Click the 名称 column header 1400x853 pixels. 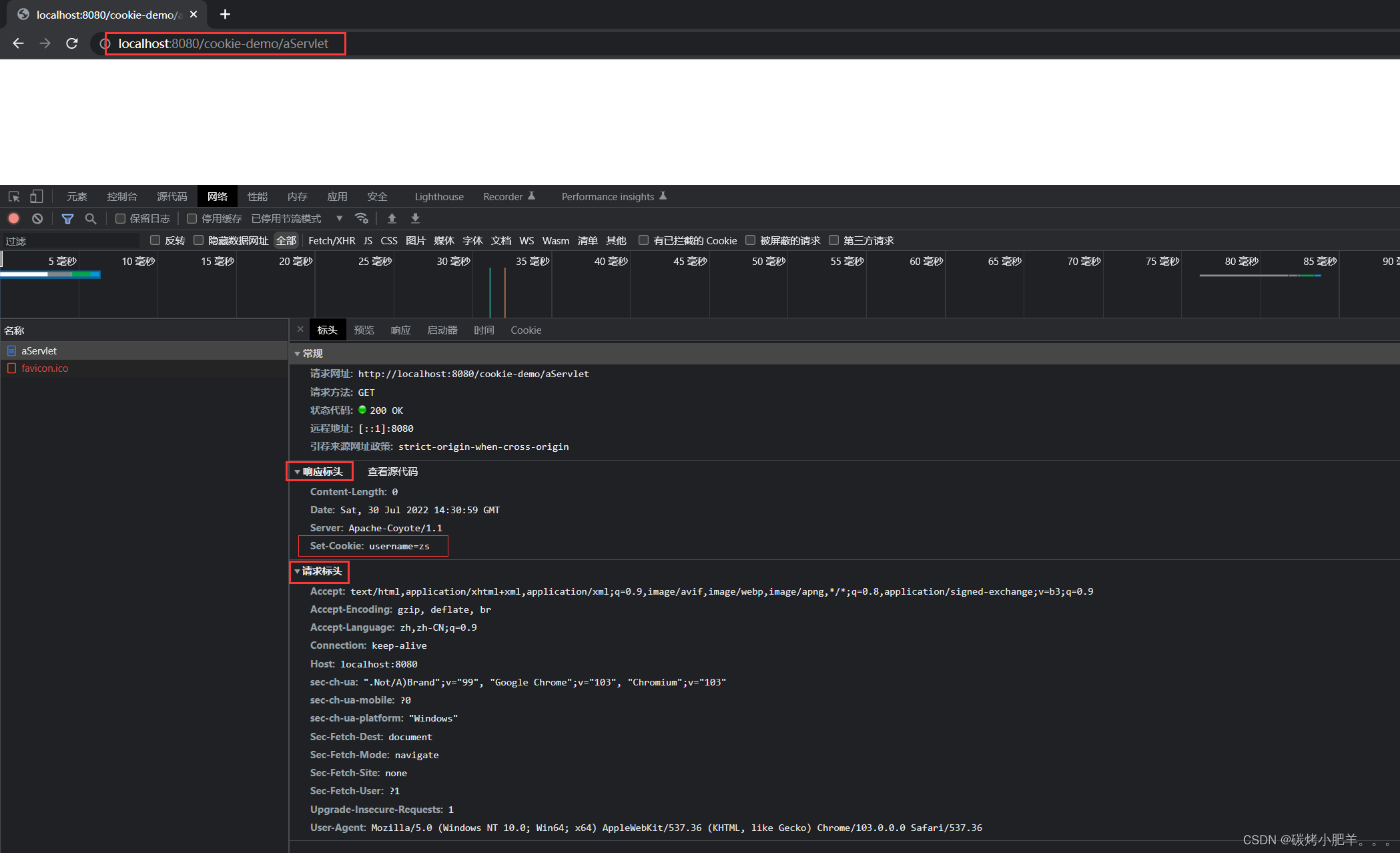coord(144,330)
